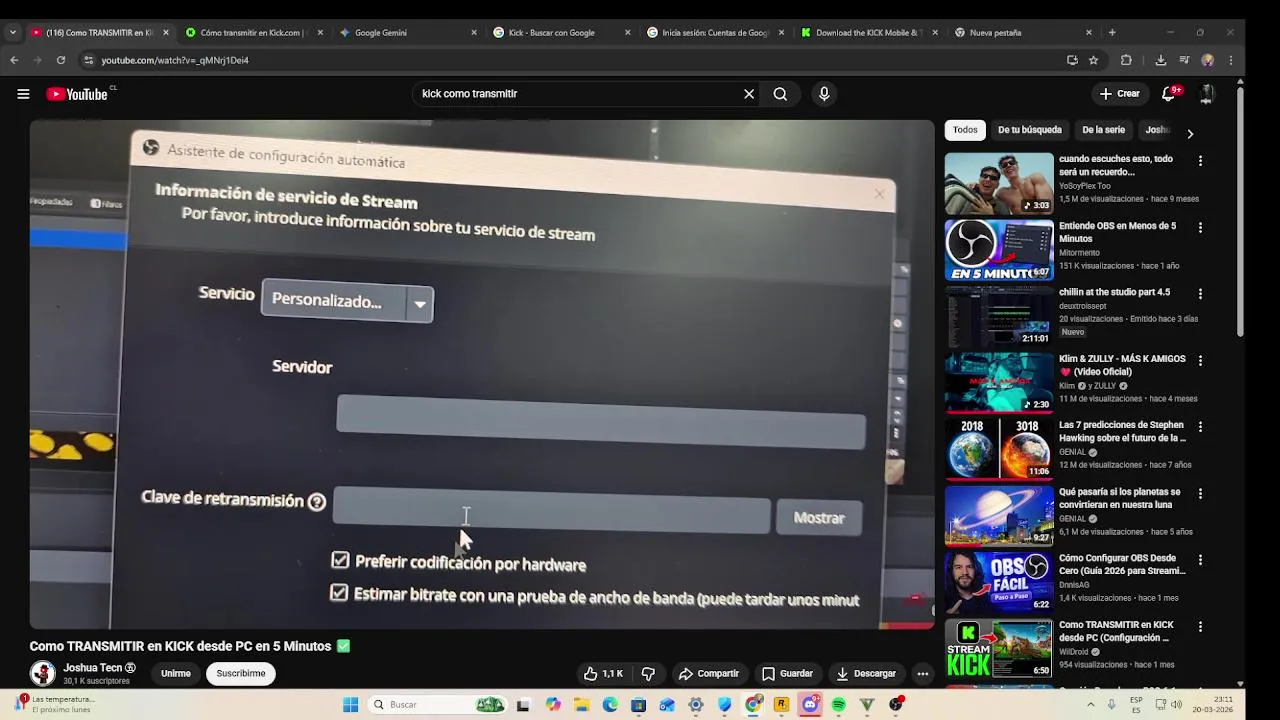This screenshot has width=1280, height=720.
Task: Dislike the video
Action: (x=648, y=674)
